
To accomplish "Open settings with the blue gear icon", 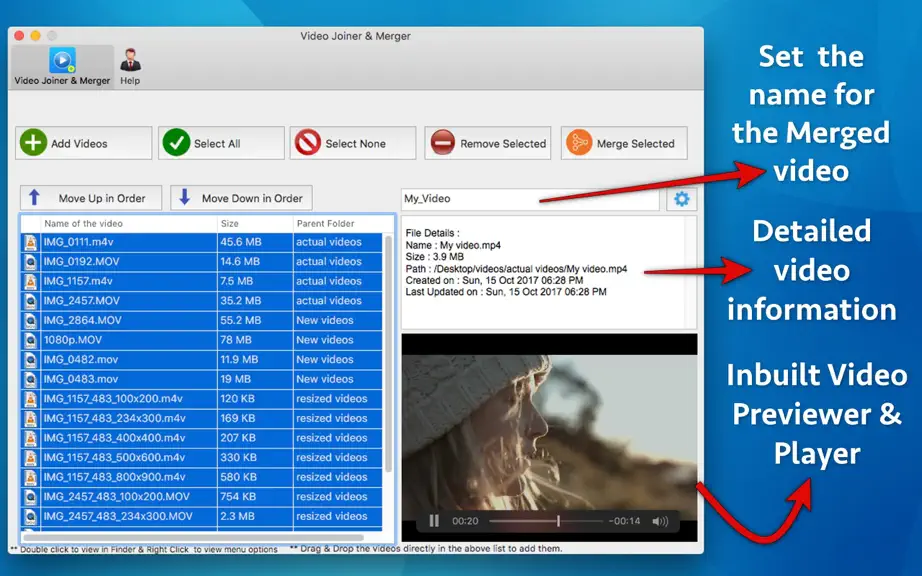I will pos(682,199).
